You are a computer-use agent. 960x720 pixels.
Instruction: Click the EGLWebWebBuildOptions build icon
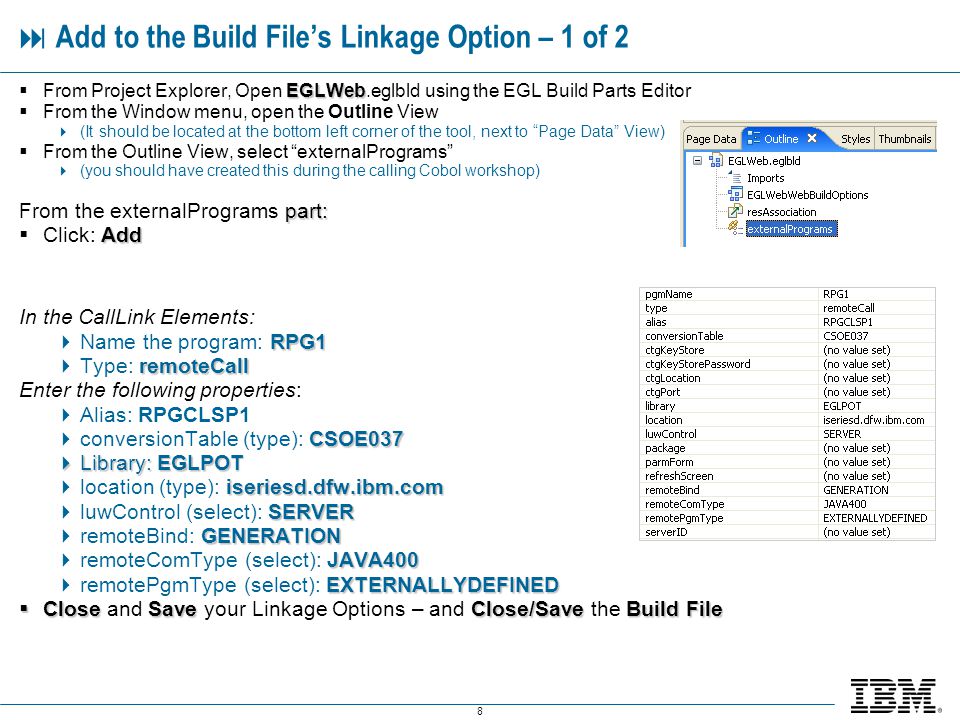point(735,195)
